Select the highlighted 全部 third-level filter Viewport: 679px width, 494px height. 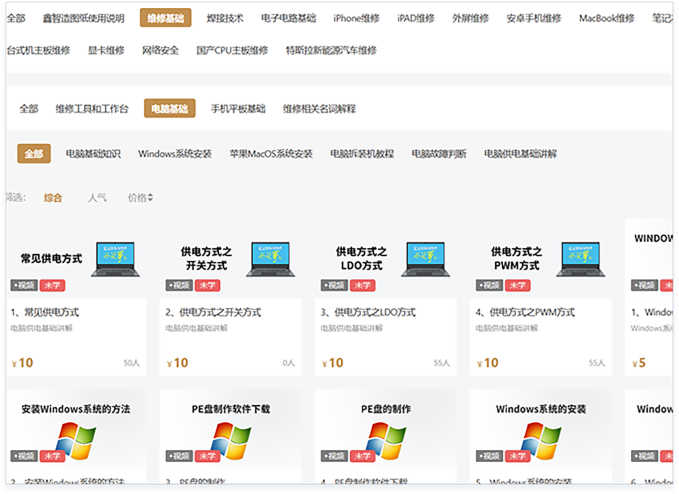(x=34, y=154)
